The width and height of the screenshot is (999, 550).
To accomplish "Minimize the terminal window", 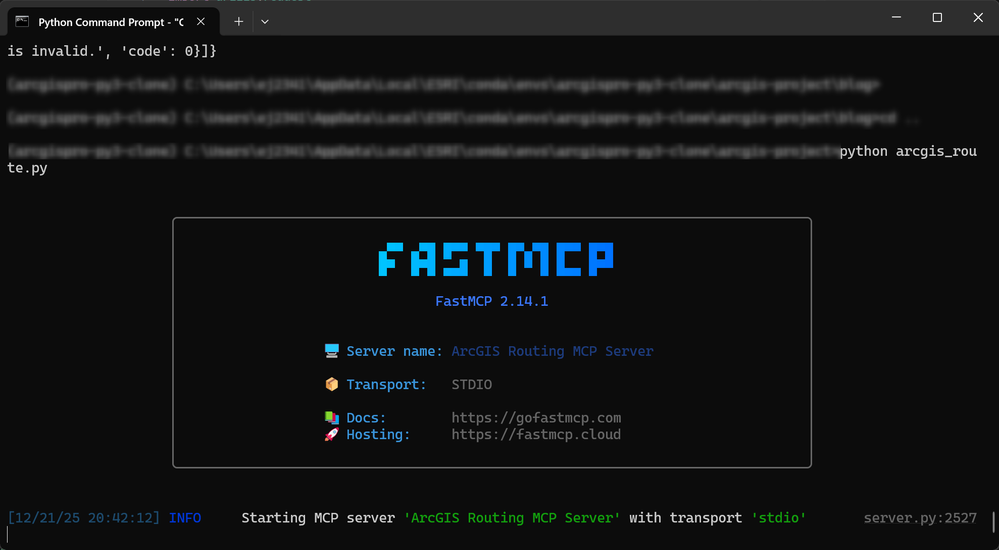I will [896, 18].
